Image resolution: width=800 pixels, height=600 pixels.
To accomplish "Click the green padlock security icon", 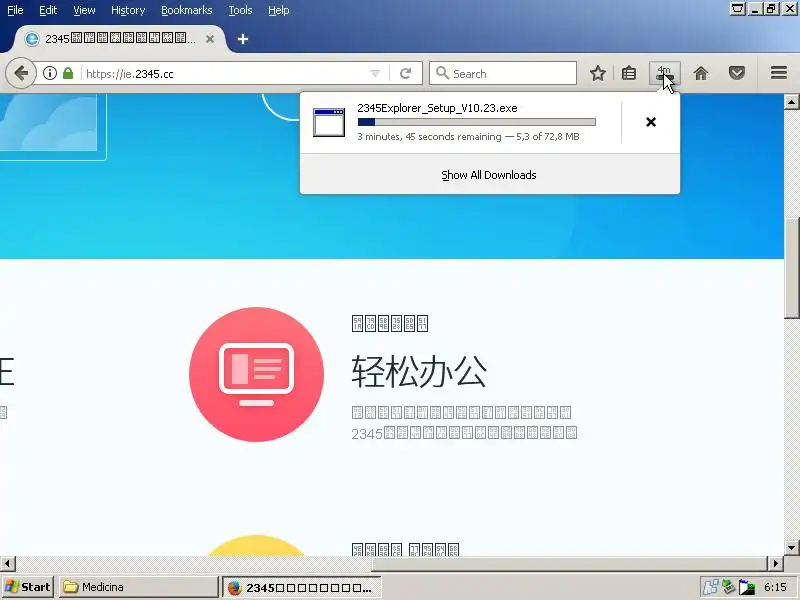I will (68, 73).
